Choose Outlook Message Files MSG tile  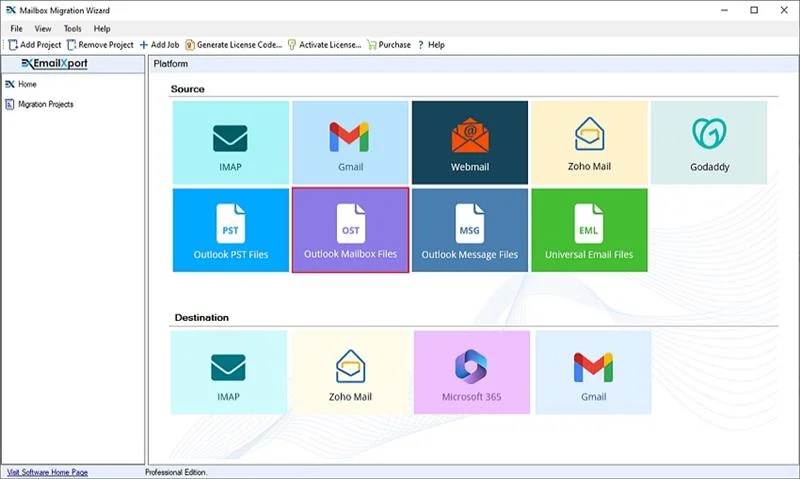point(469,230)
